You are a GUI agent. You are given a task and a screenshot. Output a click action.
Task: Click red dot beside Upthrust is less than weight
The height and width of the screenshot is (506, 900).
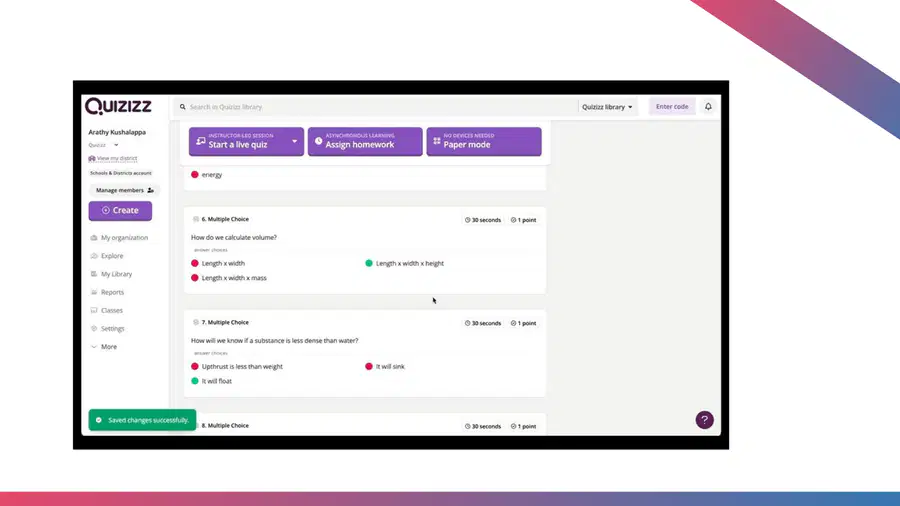click(195, 367)
